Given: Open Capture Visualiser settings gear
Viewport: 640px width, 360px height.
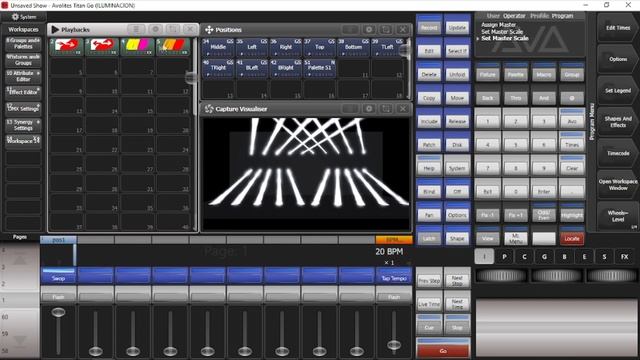Looking at the screenshot, I should pos(369,109).
